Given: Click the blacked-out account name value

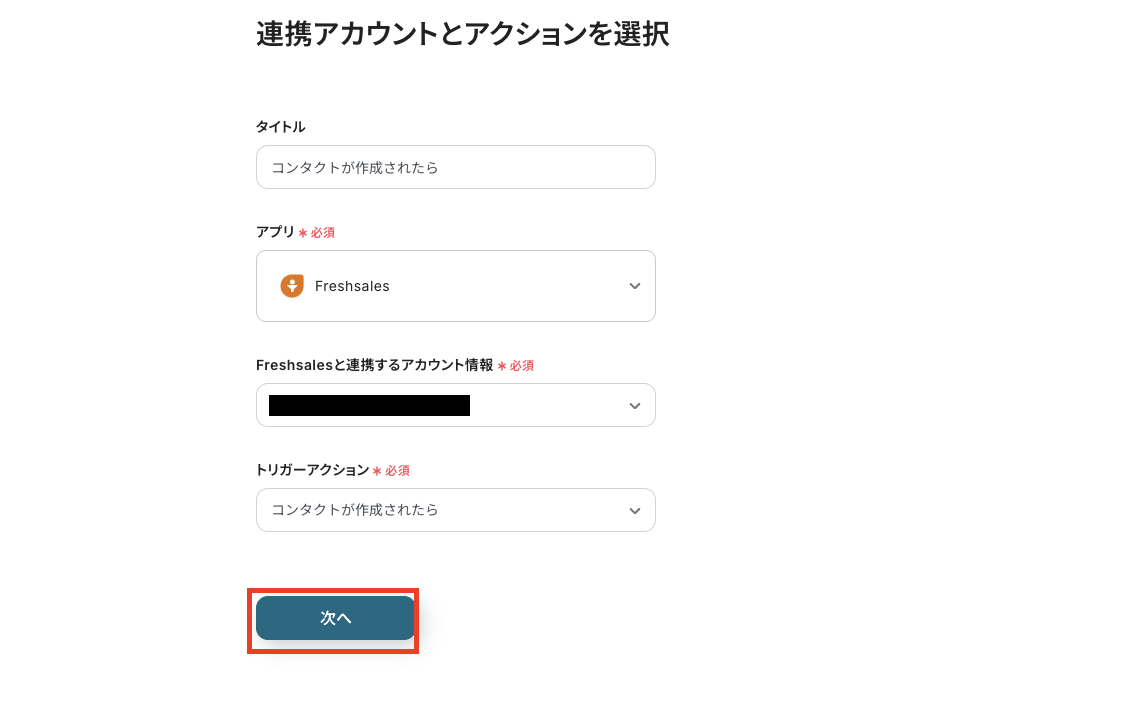Looking at the screenshot, I should point(369,406).
